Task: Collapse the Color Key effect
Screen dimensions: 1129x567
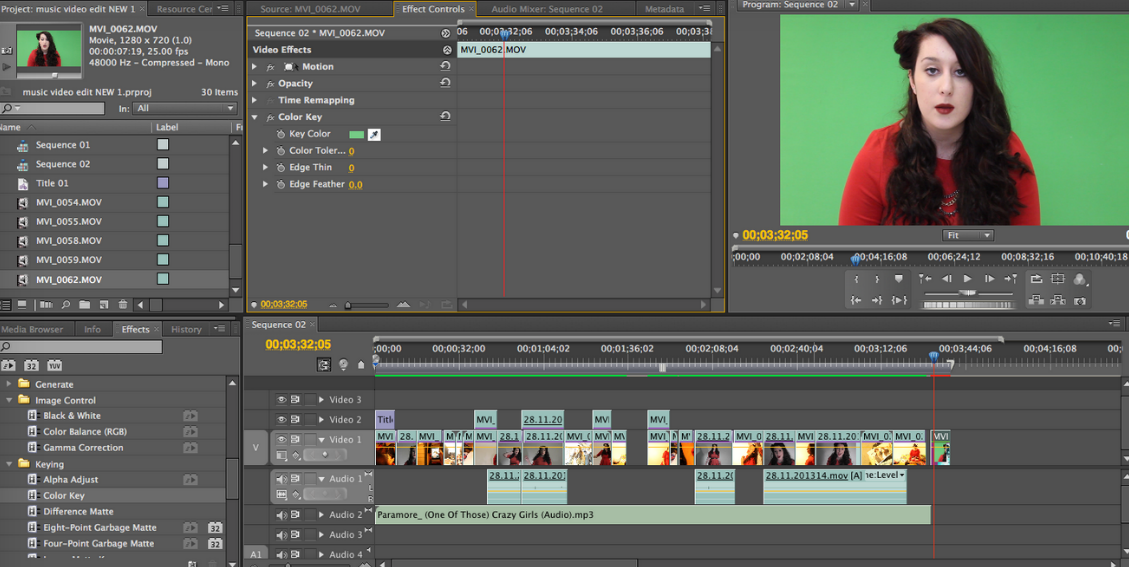Action: coord(254,117)
